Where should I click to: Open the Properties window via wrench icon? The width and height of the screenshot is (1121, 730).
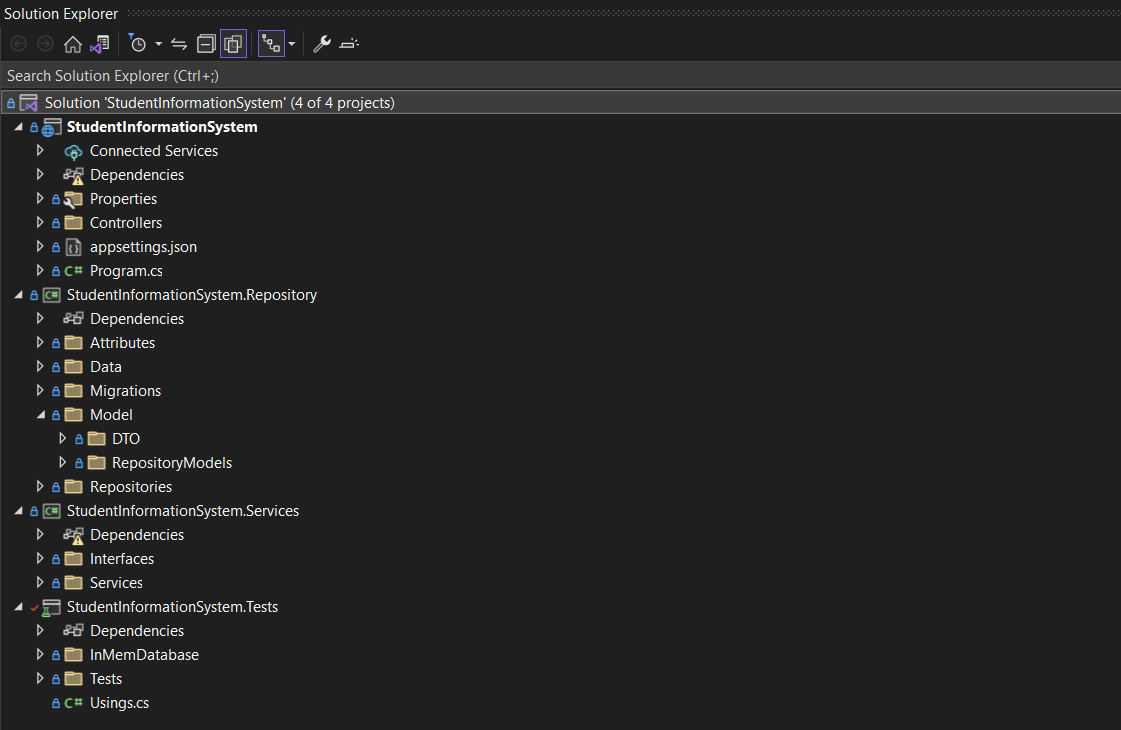[x=321, y=43]
